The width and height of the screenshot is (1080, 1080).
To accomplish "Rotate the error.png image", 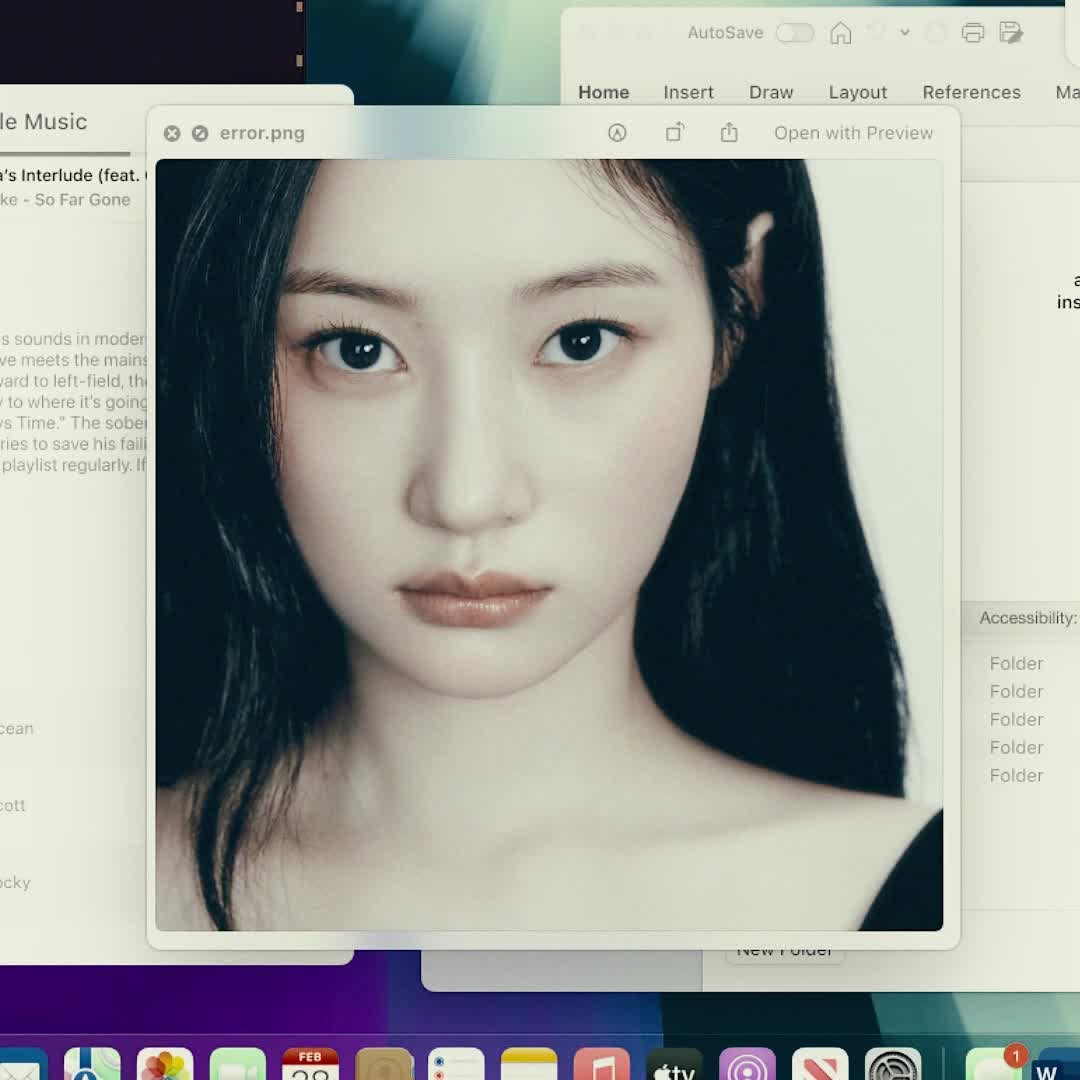I will (675, 133).
